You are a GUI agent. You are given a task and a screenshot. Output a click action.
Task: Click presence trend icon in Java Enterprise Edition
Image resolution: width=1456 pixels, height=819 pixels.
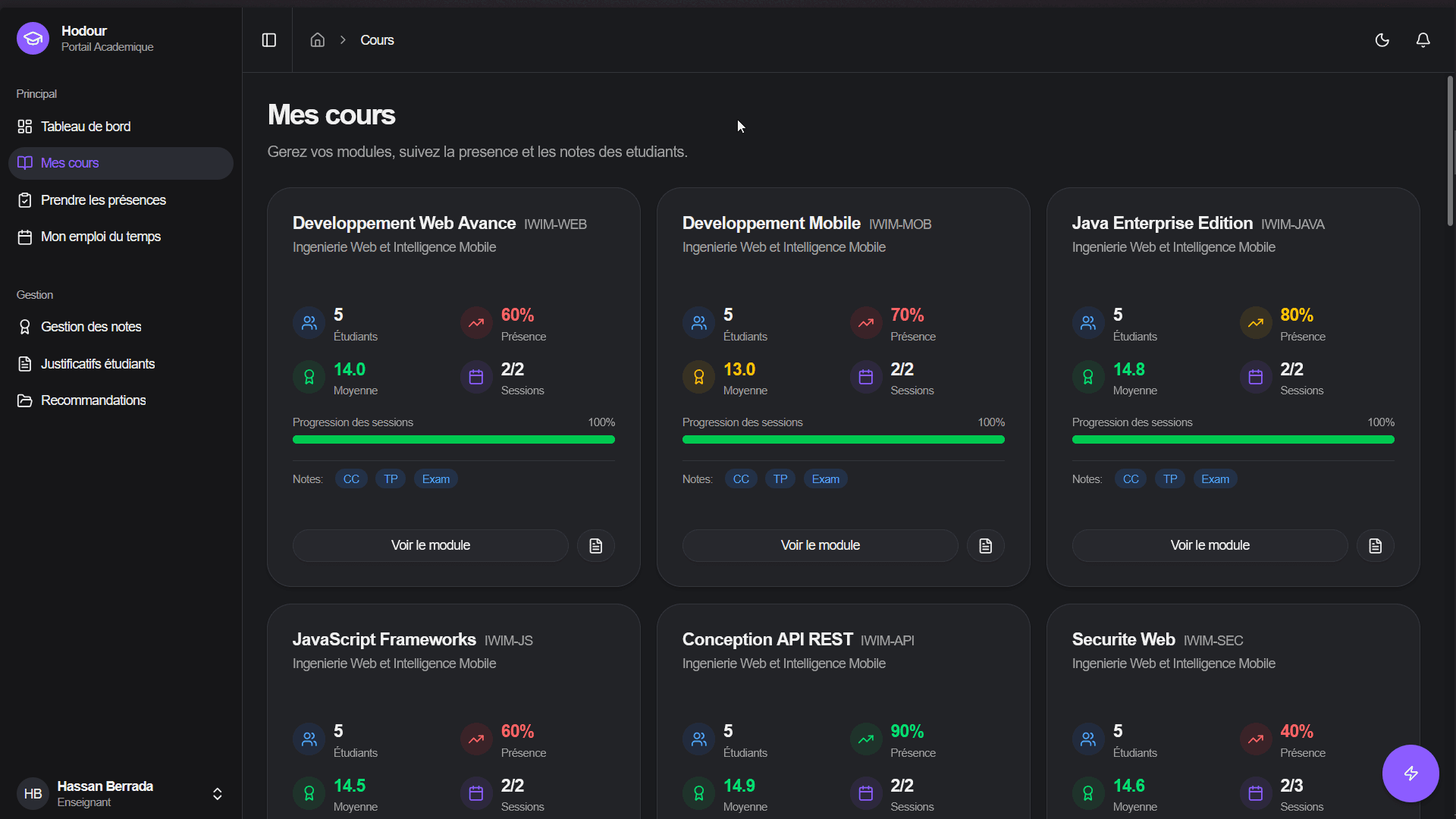coord(1256,323)
